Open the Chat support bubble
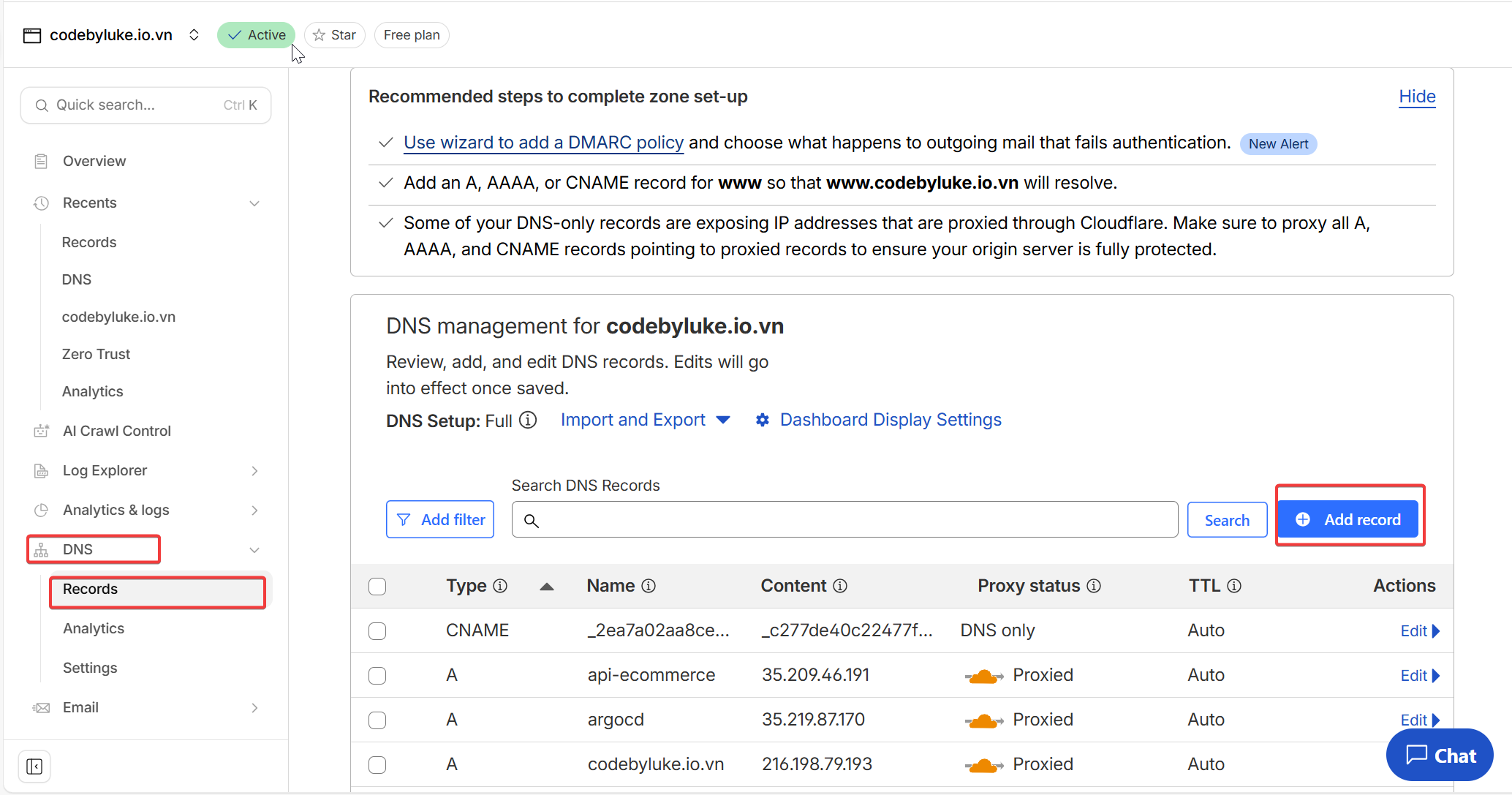 tap(1440, 756)
